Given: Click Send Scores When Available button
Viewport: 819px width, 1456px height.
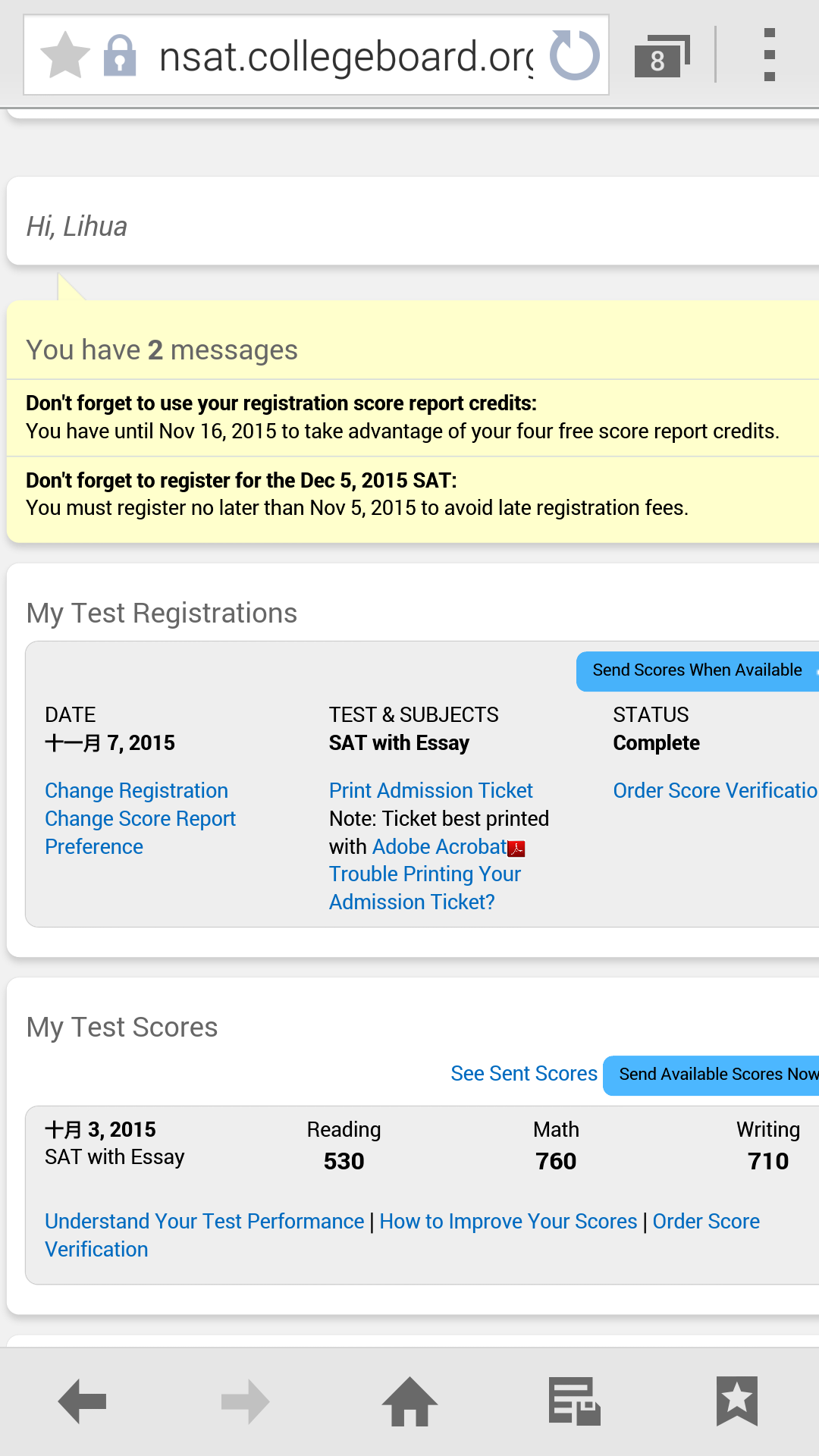Looking at the screenshot, I should coord(697,671).
